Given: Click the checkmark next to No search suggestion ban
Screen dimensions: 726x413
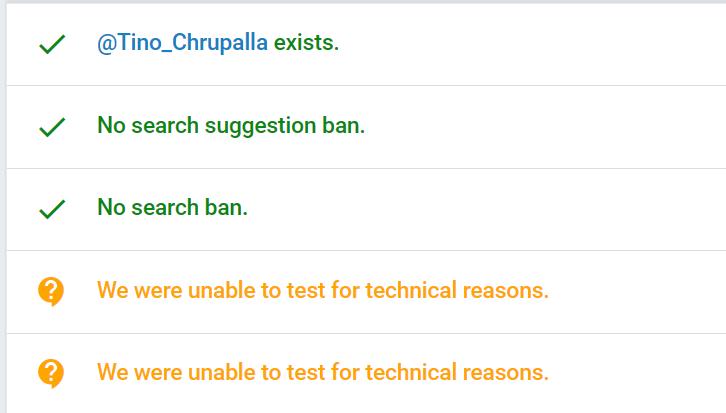Looking at the screenshot, I should 50,128.
